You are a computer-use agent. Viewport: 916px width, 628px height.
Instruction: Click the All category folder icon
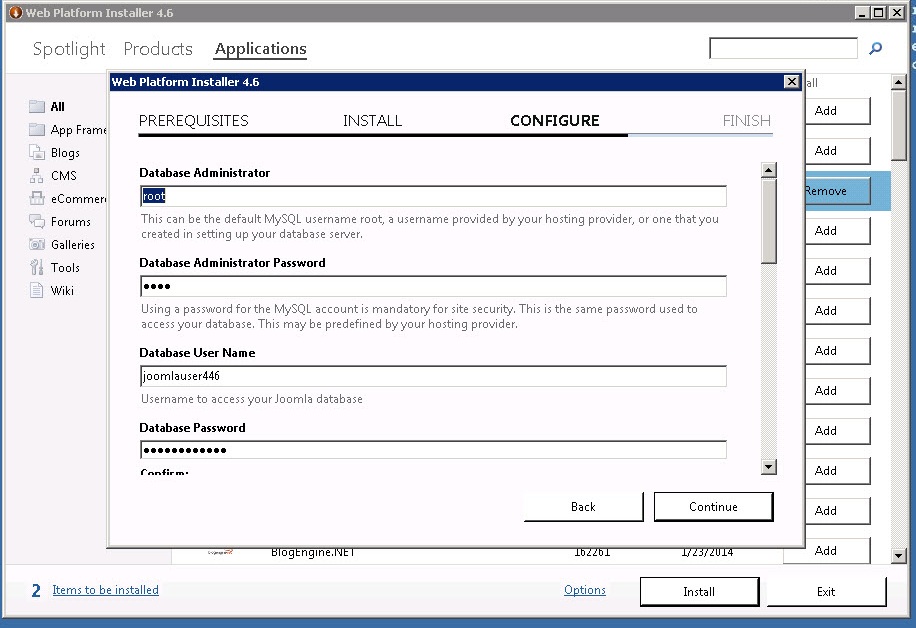(x=37, y=106)
